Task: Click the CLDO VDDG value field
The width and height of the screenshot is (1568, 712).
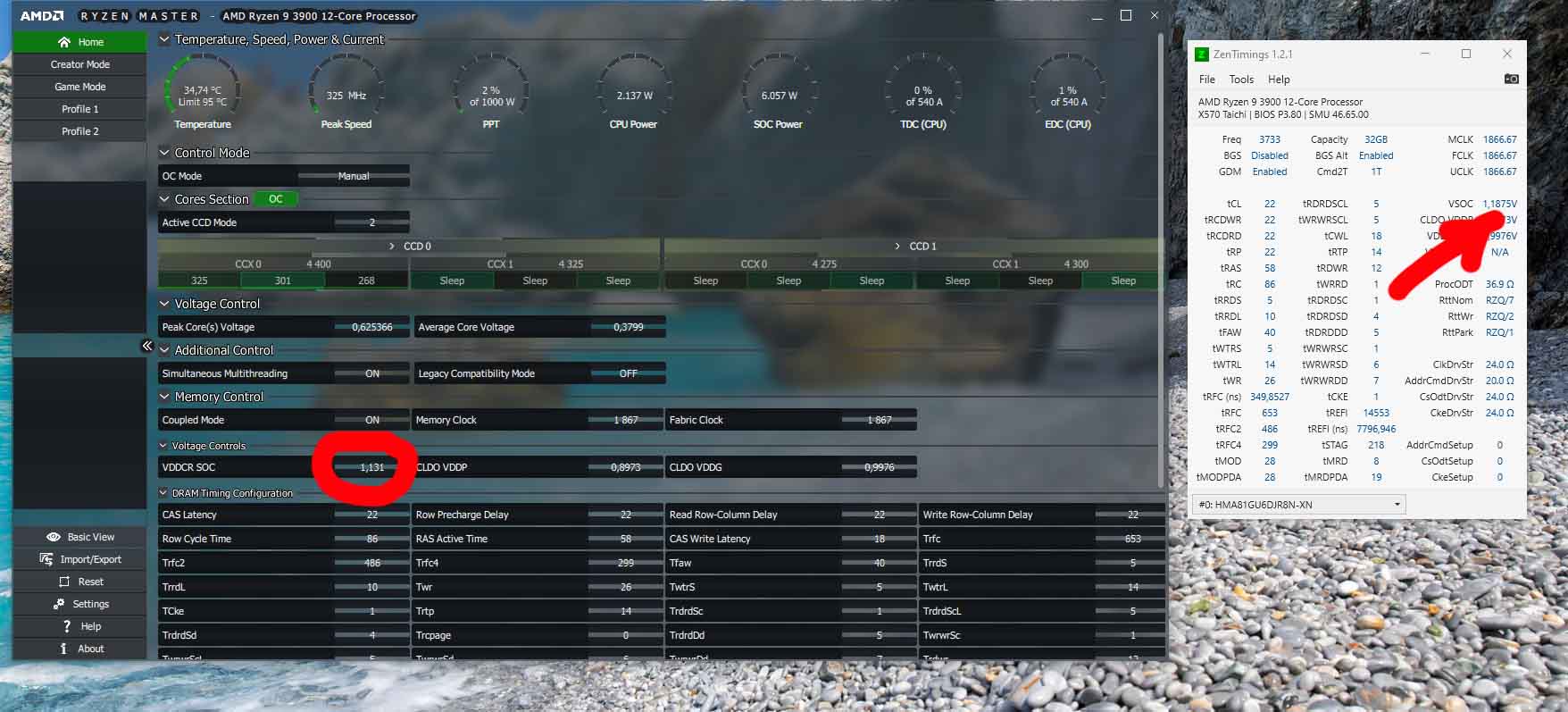Action: 880,467
